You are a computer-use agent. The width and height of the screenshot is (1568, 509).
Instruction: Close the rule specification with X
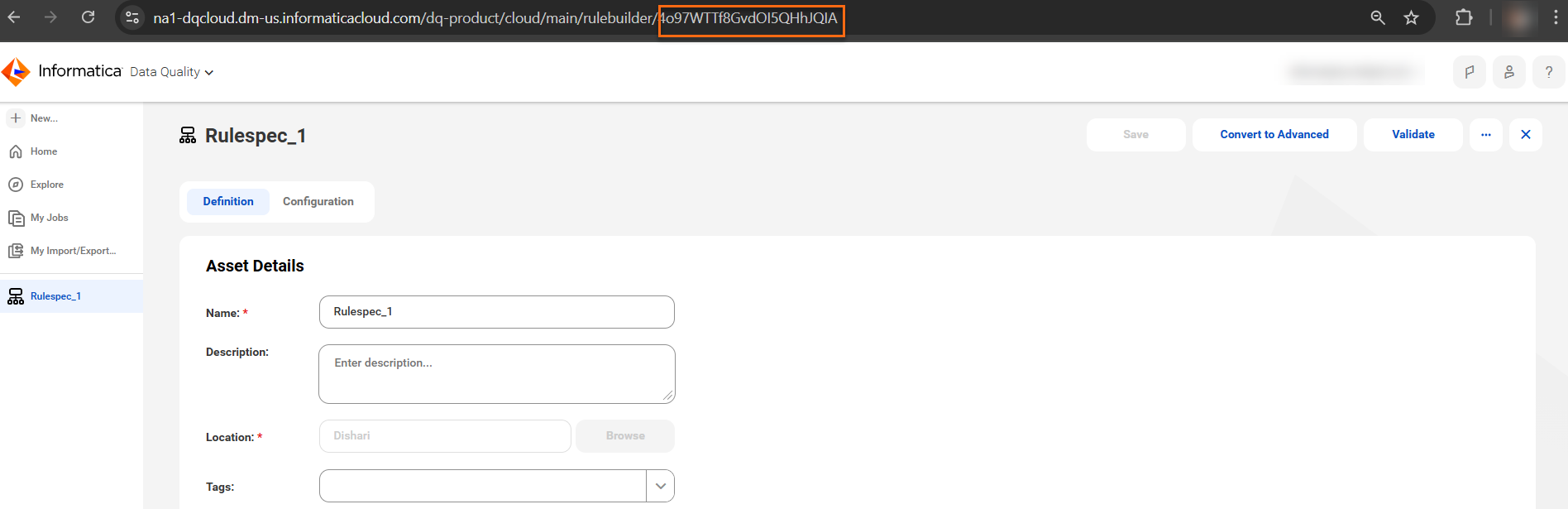coord(1525,134)
